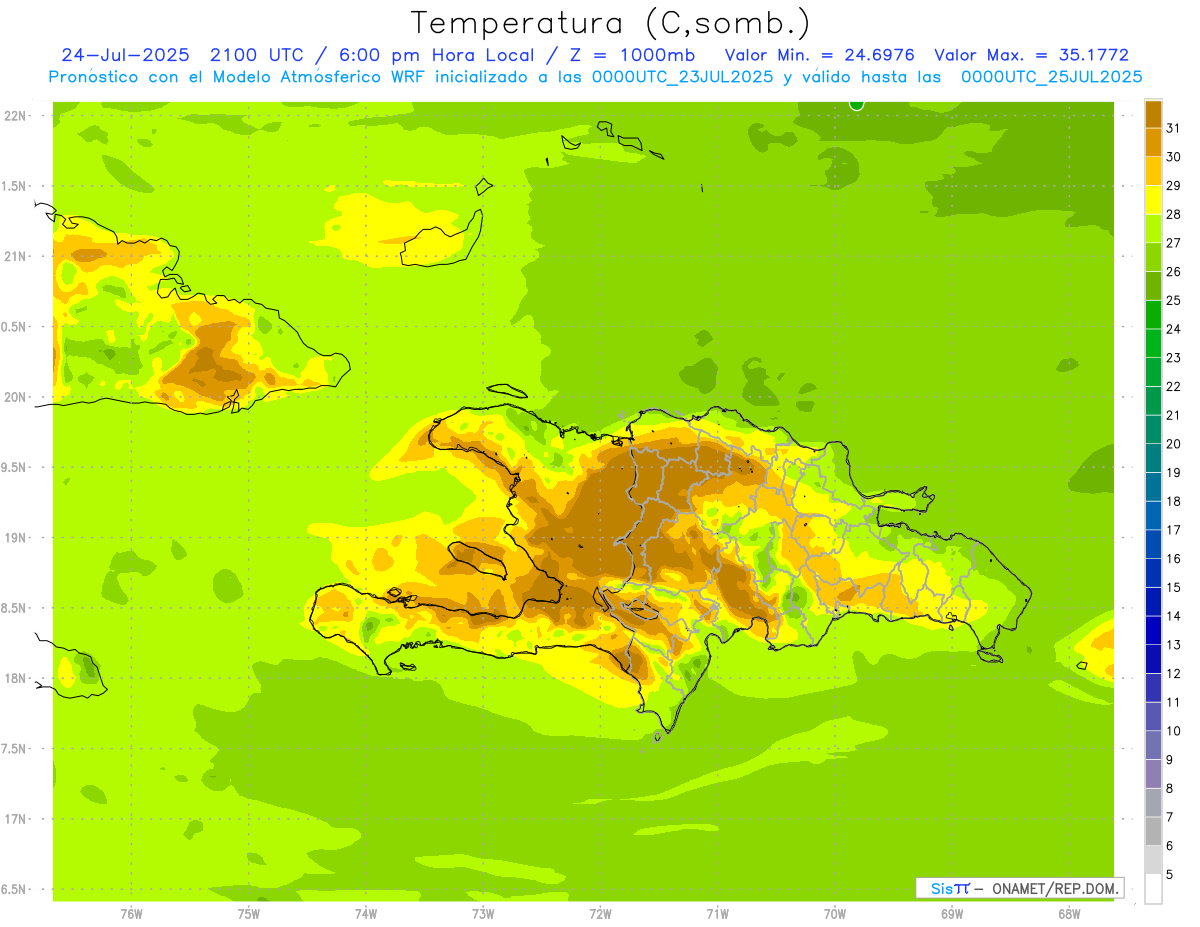Click the 'Valor Max. = 35.1772' readout
This screenshot has width=1200, height=927.
(x=1031, y=55)
